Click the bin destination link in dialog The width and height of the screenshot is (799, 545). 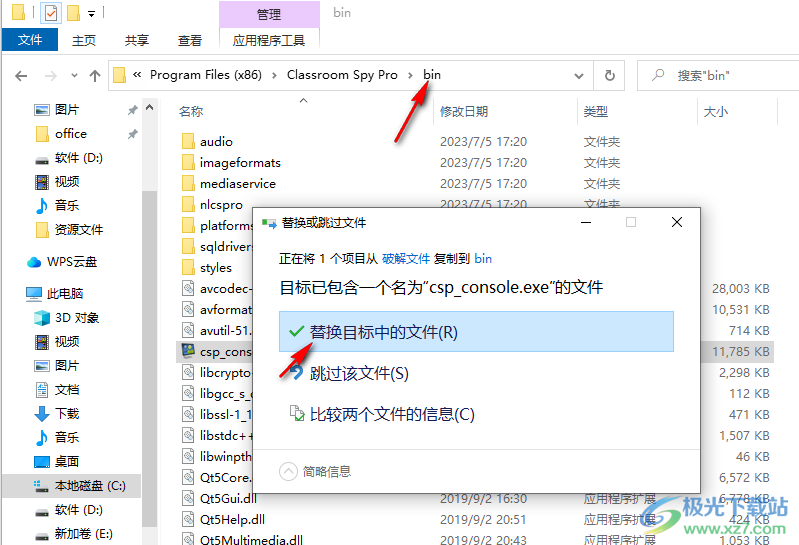click(x=483, y=259)
